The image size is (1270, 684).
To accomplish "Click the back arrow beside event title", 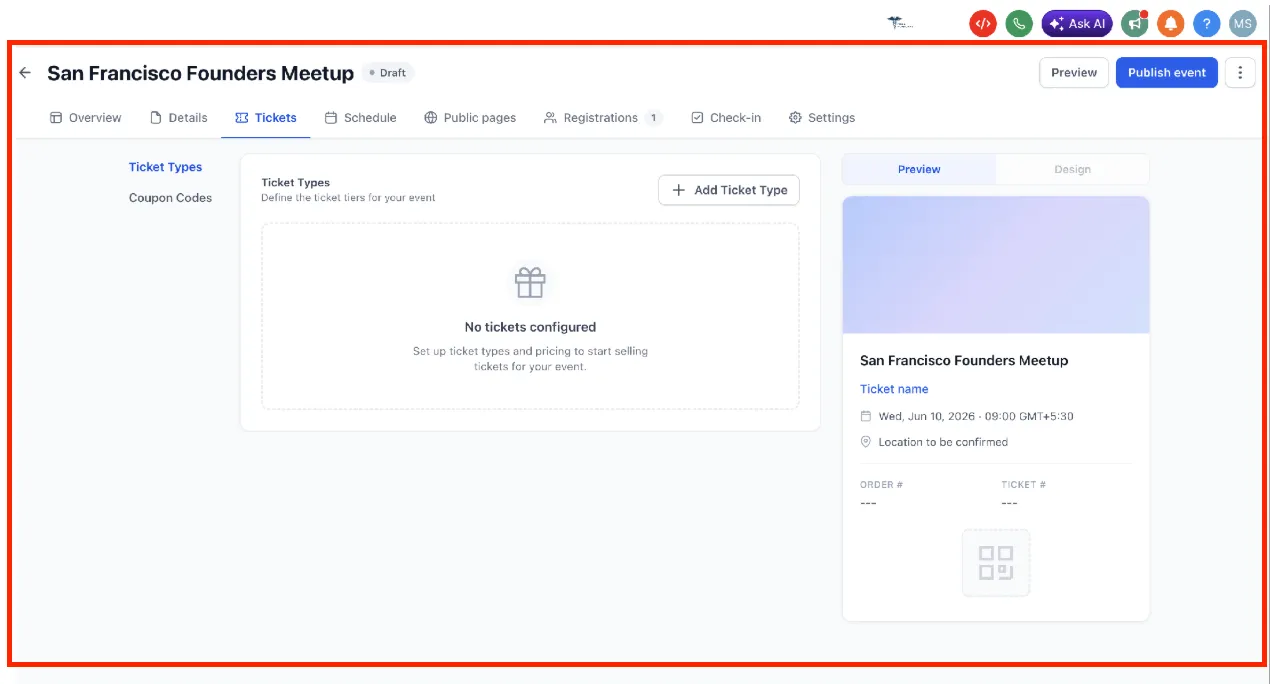I will coord(25,73).
